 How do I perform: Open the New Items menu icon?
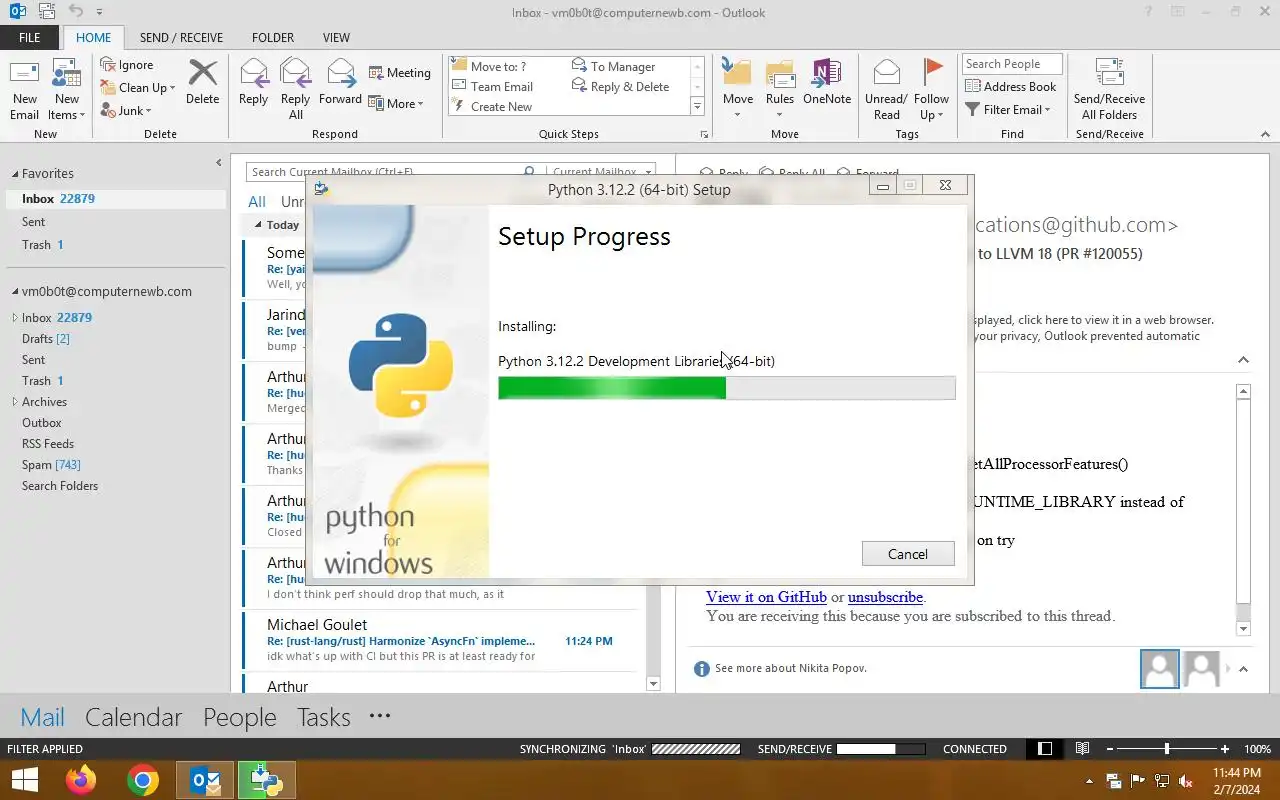tap(66, 74)
